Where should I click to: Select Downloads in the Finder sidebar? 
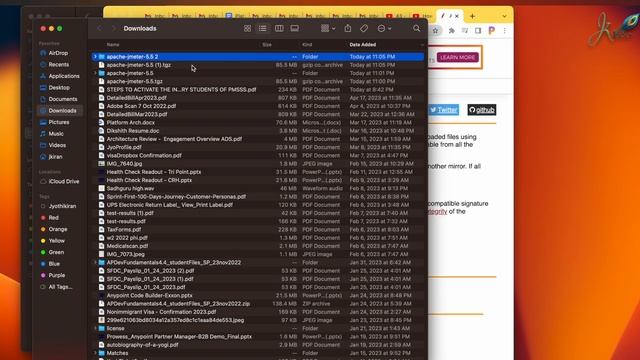pyautogui.click(x=60, y=111)
